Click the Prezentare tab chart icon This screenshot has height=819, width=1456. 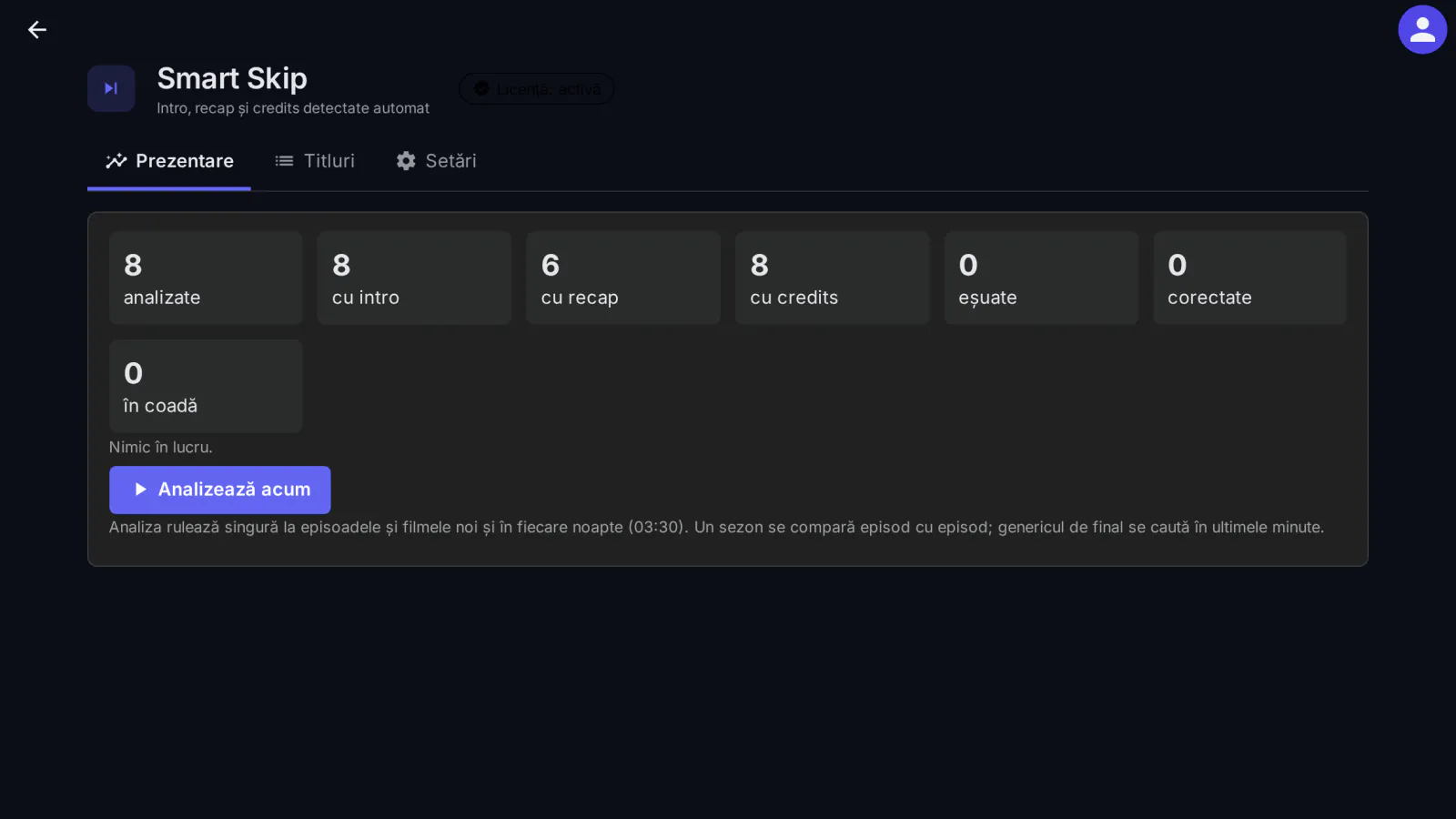pos(116,161)
